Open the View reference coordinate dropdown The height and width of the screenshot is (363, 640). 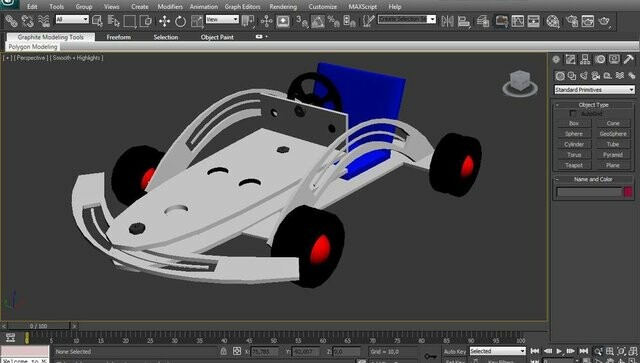pos(222,19)
